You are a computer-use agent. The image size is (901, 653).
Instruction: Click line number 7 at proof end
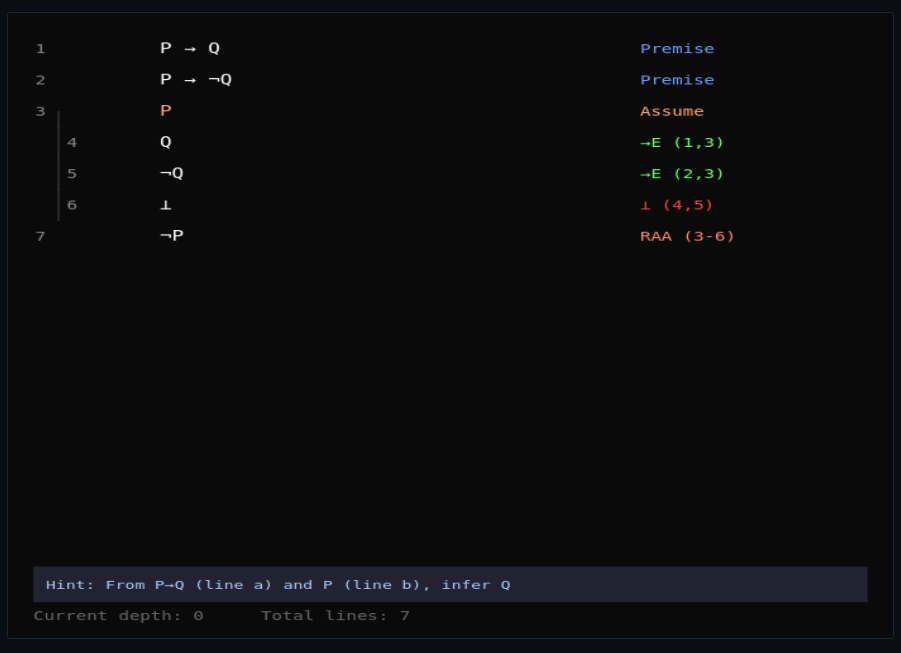(x=40, y=235)
